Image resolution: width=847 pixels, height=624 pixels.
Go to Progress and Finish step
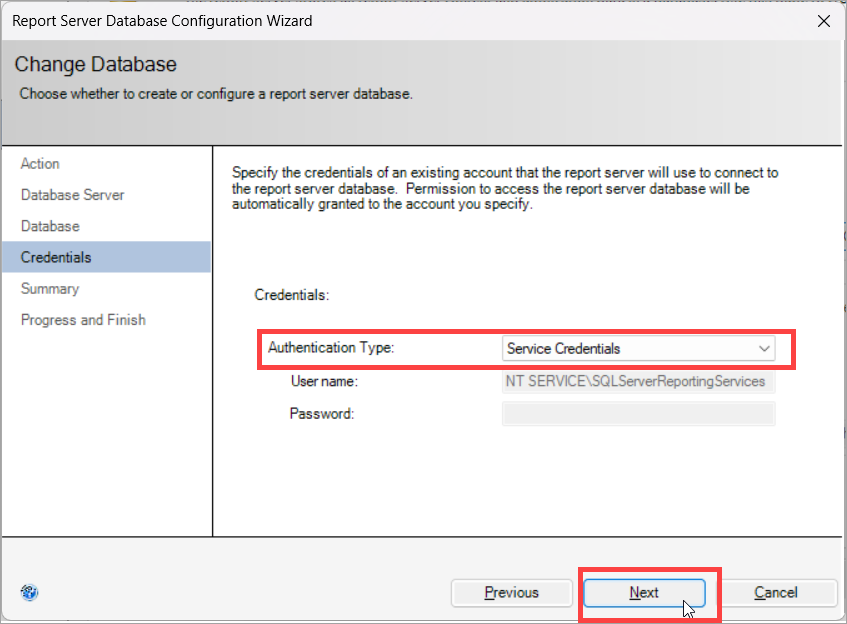point(83,320)
